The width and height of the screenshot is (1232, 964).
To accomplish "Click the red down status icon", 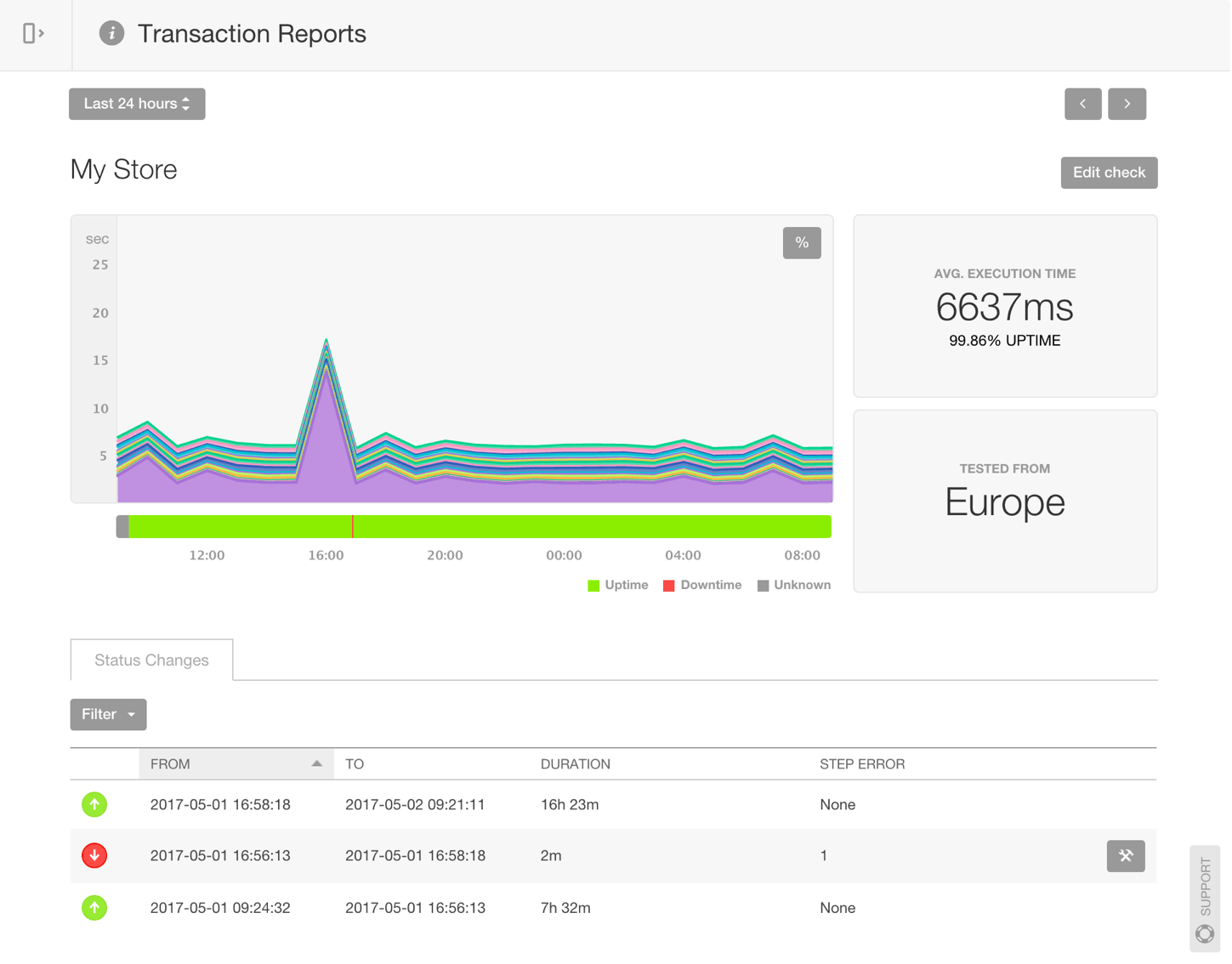I will [x=94, y=856].
